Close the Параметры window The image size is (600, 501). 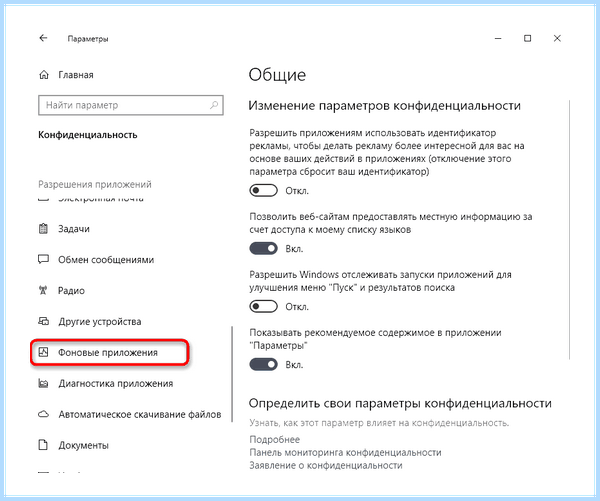(x=557, y=38)
